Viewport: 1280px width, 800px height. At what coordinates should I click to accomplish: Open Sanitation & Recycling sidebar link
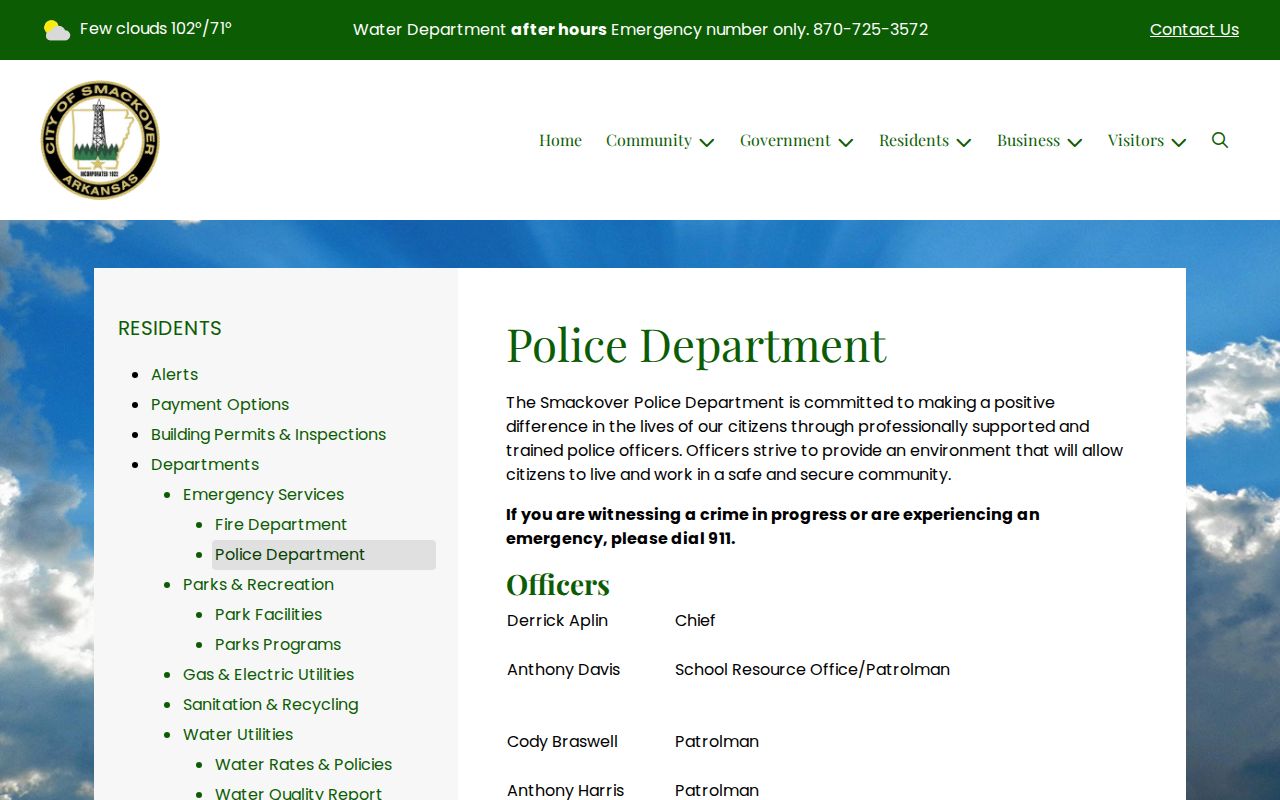pos(270,704)
